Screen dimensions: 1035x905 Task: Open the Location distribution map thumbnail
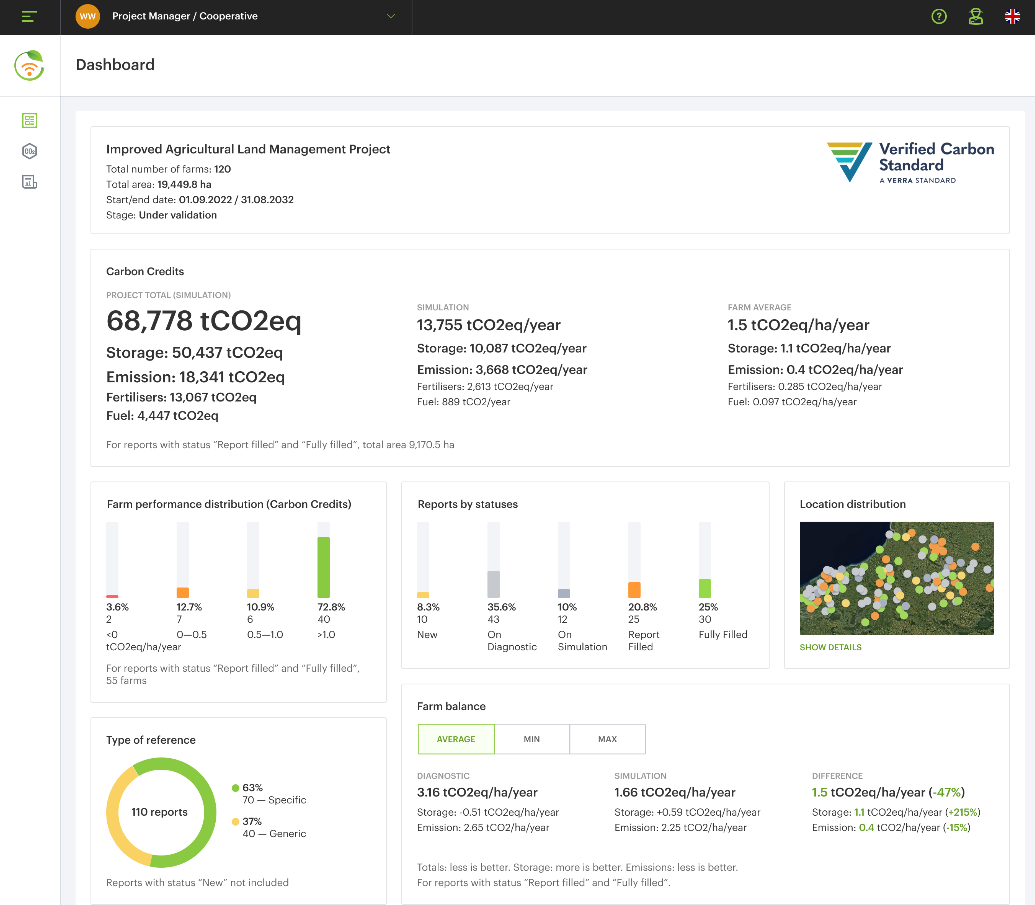896,578
